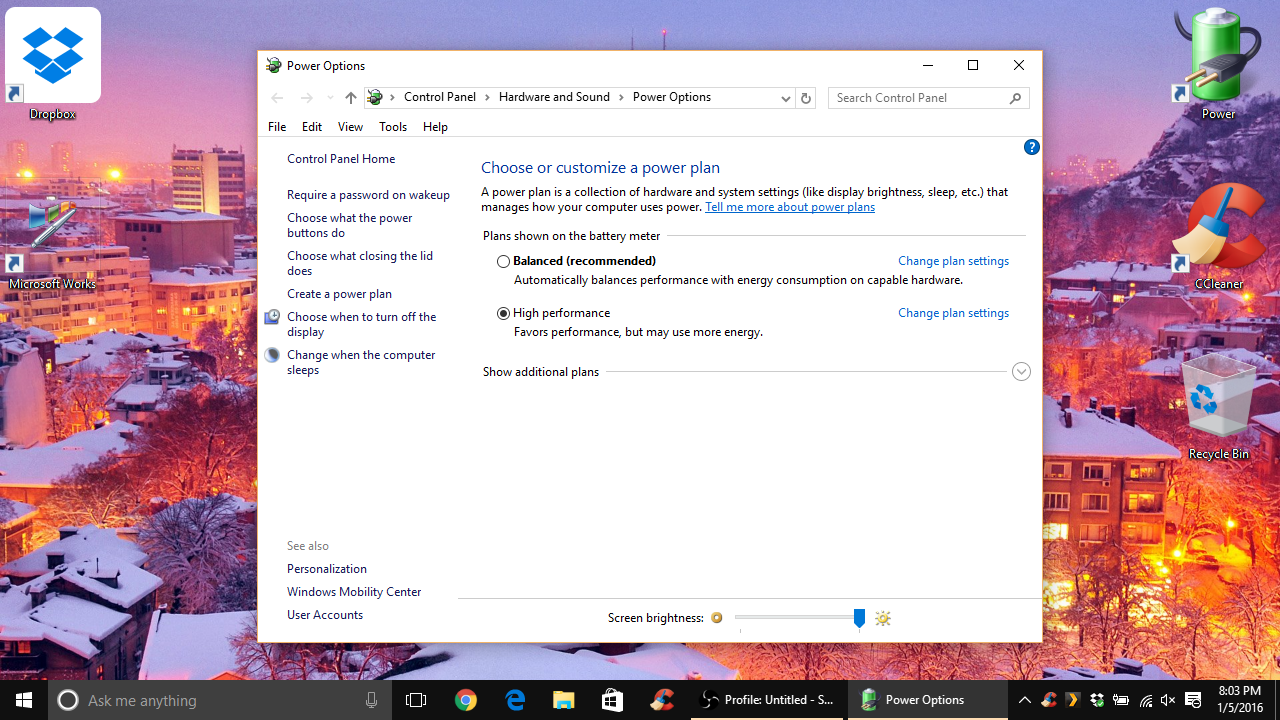Image resolution: width=1280 pixels, height=720 pixels.
Task: Show hidden system tray icons
Action: point(1024,700)
